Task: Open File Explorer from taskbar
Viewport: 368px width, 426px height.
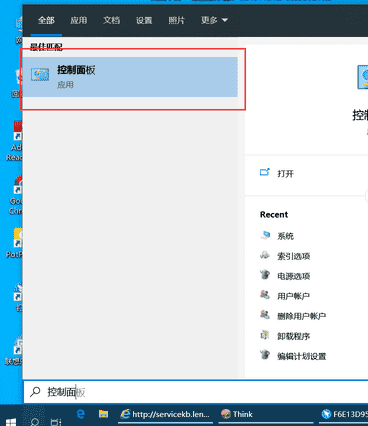Action: 103,414
